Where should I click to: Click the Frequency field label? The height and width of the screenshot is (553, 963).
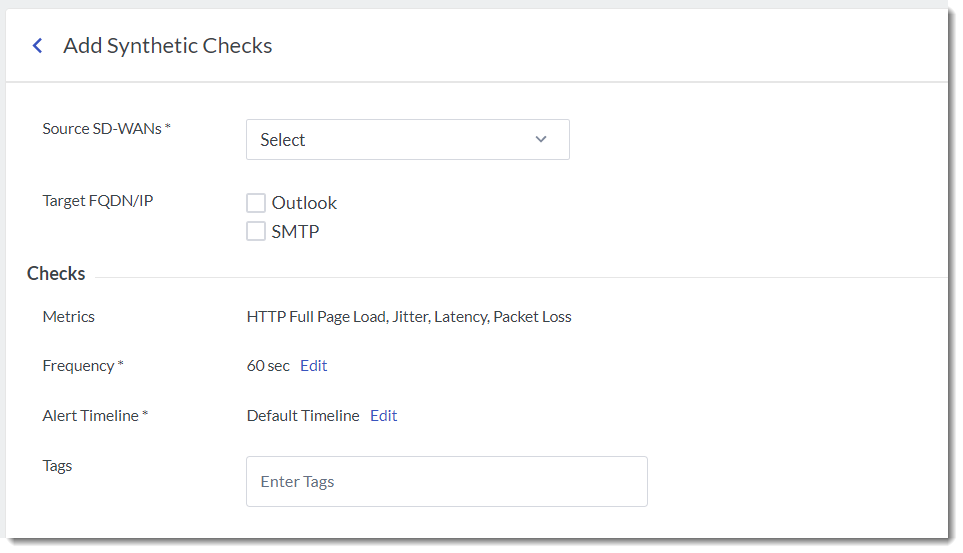coord(79,366)
